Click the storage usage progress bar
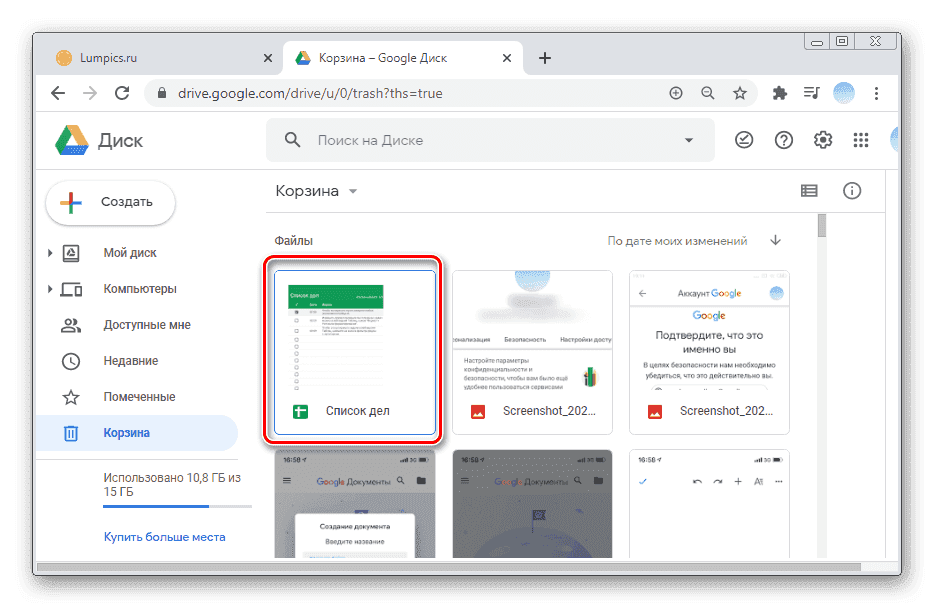The width and height of the screenshot is (934, 608). click(178, 507)
